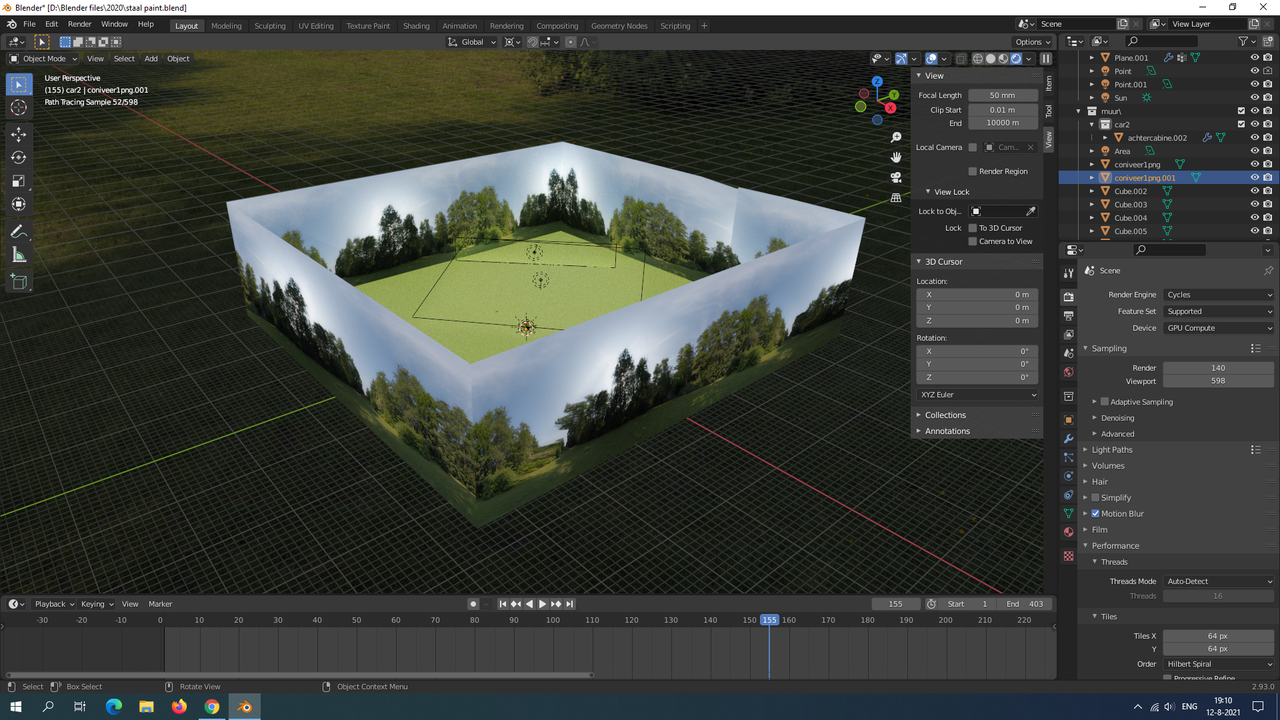Pin the Scene properties with pin icon

(1268, 270)
